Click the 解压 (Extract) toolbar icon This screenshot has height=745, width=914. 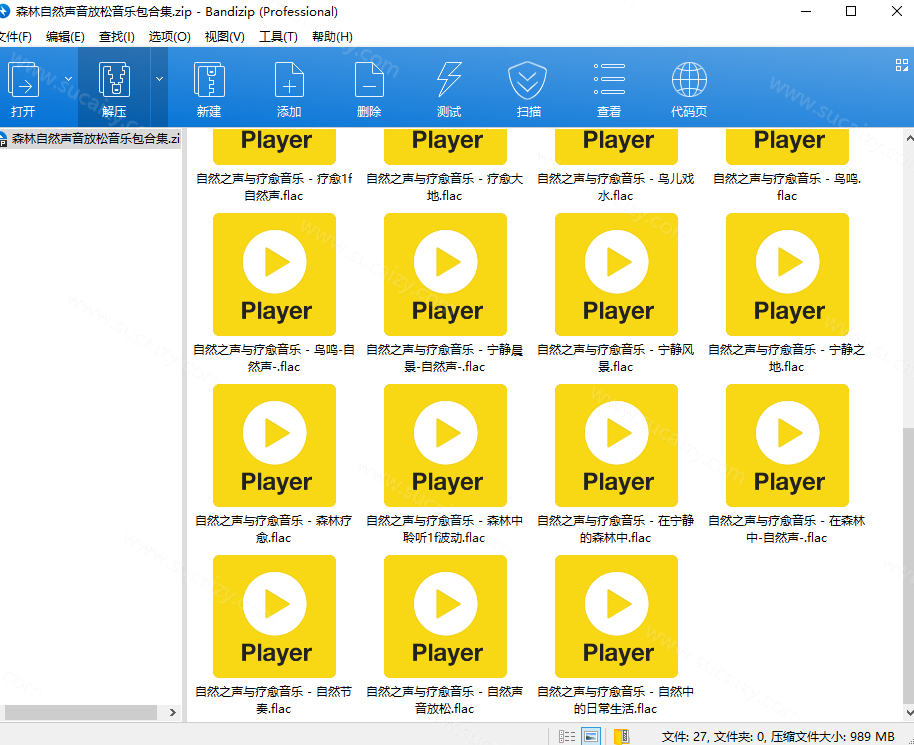pyautogui.click(x=114, y=80)
